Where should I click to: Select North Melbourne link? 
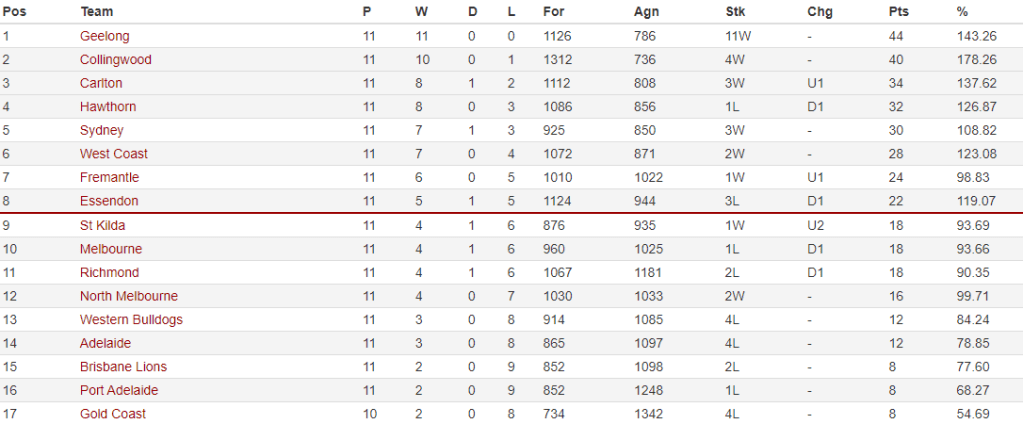point(129,296)
